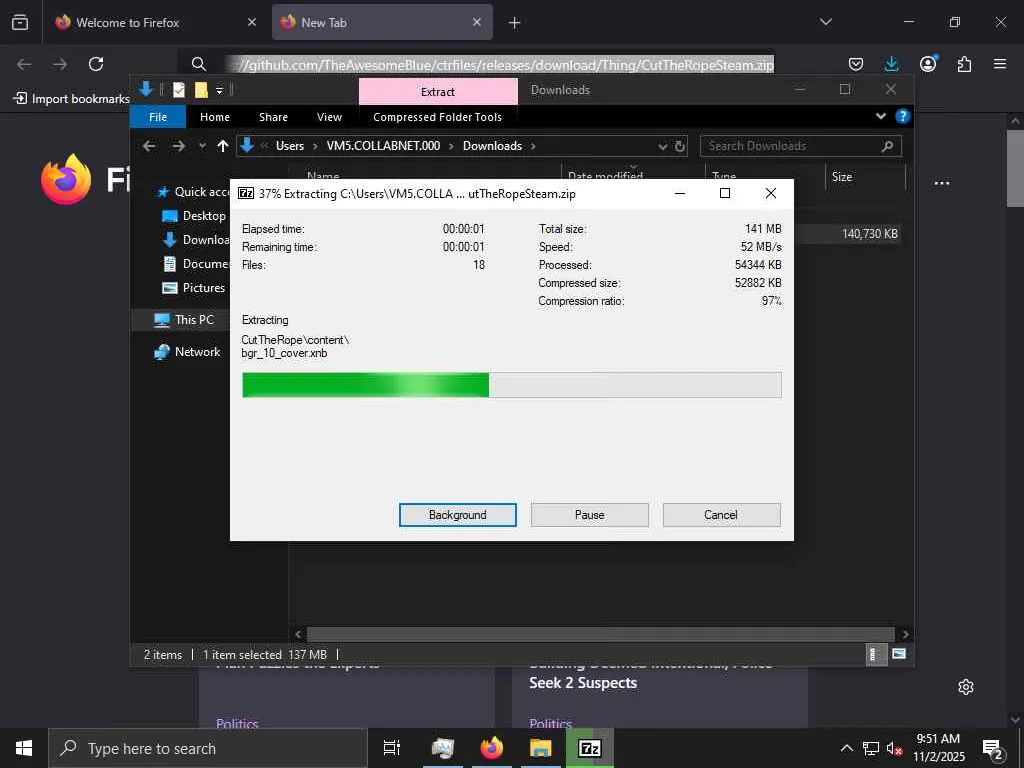Go forward in Explorer navigation
The width and height of the screenshot is (1024, 768).
click(178, 146)
